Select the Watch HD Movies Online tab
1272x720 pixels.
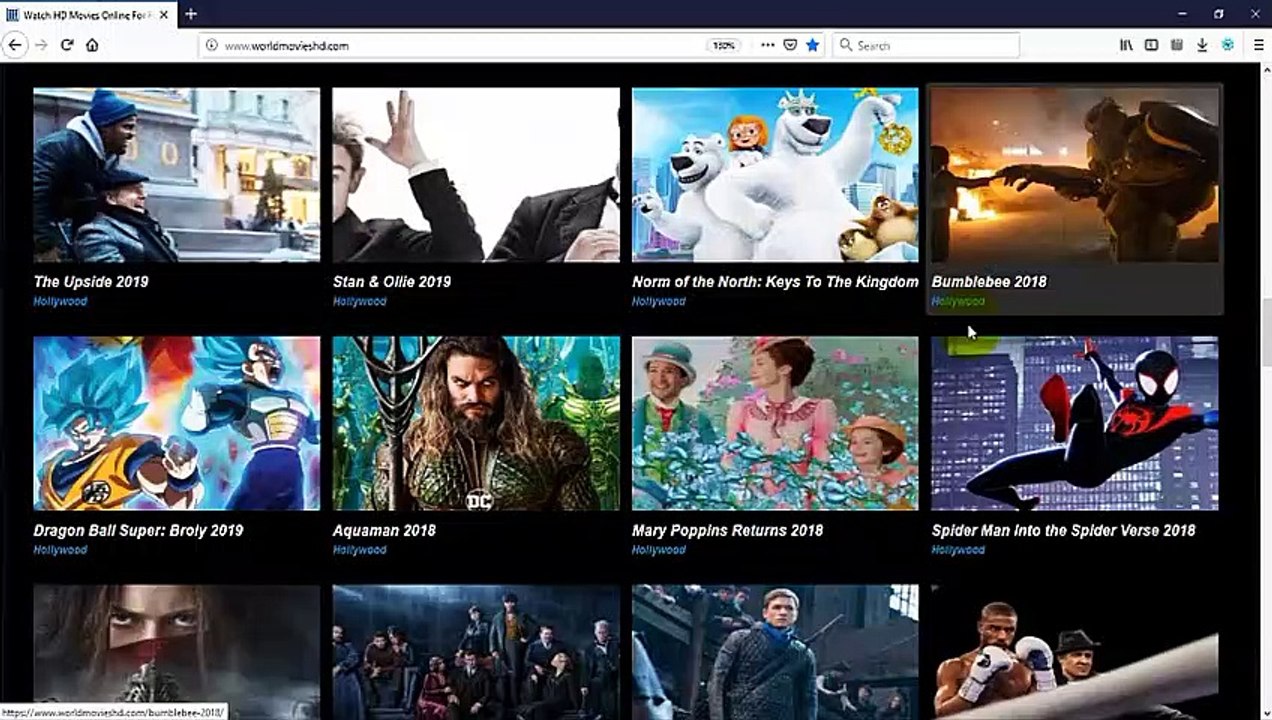tap(88, 15)
